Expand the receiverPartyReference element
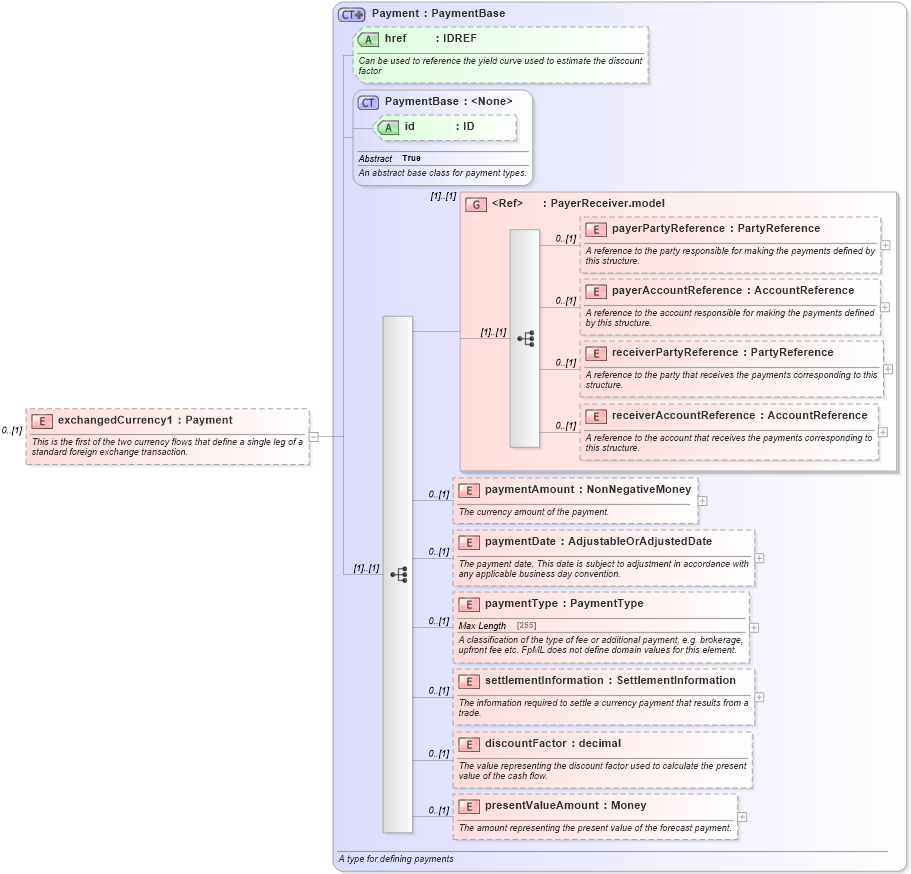 click(888, 369)
